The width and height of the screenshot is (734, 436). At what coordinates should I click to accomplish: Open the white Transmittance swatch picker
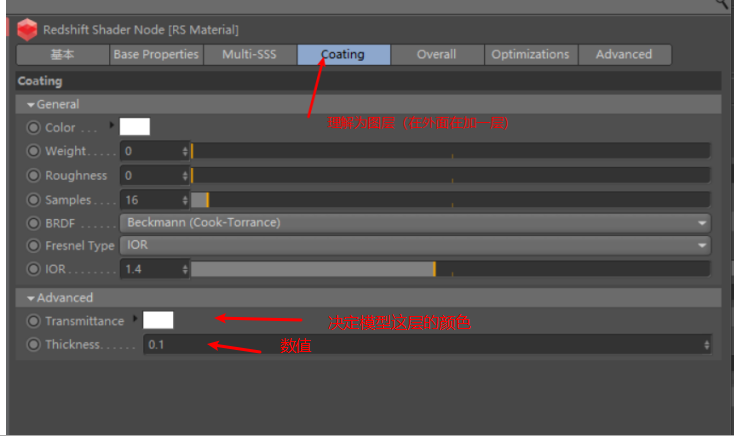click(x=158, y=320)
